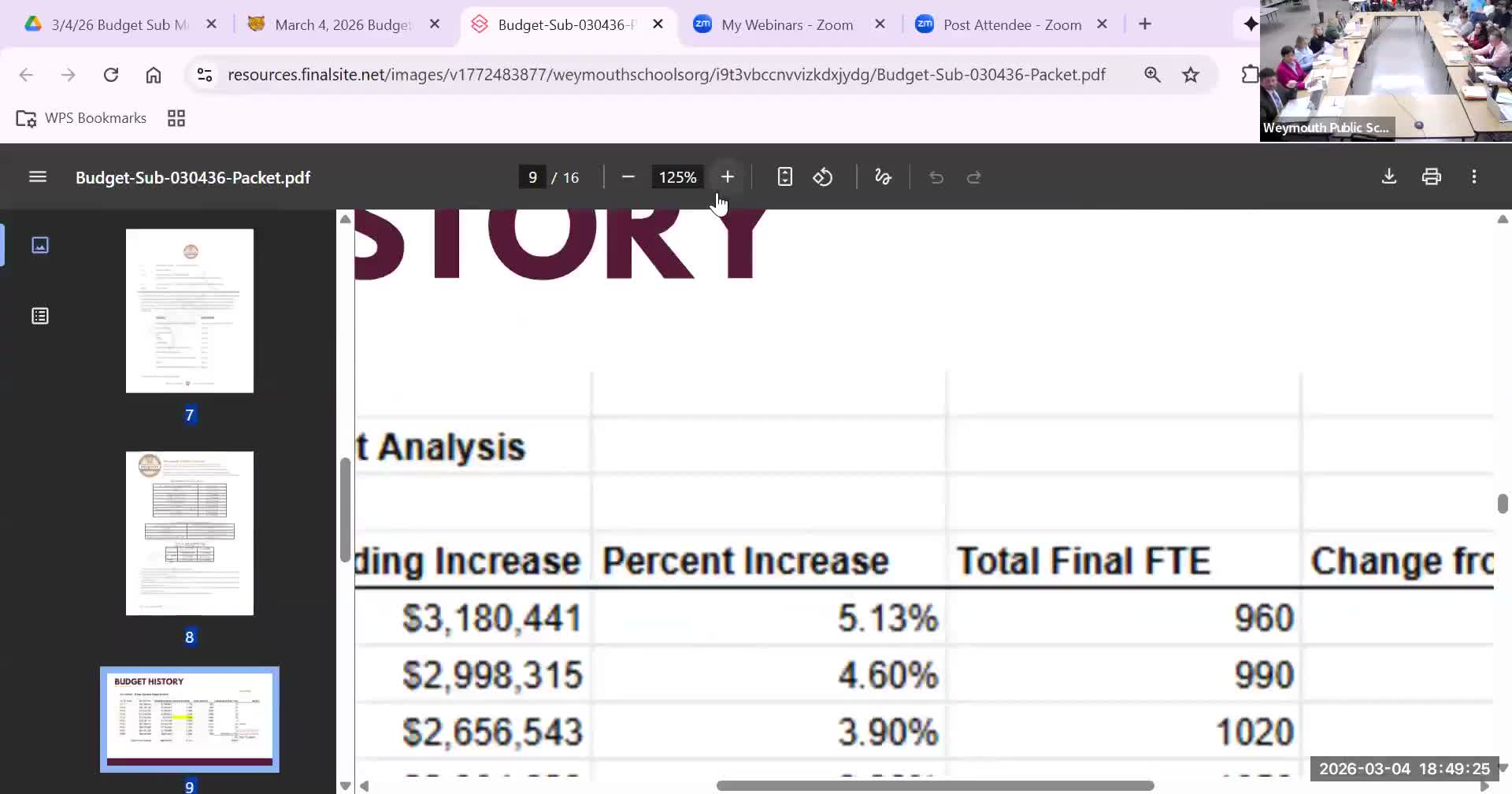The width and height of the screenshot is (1512, 794).
Task: Bookmark this page with star icon
Action: (x=1190, y=75)
